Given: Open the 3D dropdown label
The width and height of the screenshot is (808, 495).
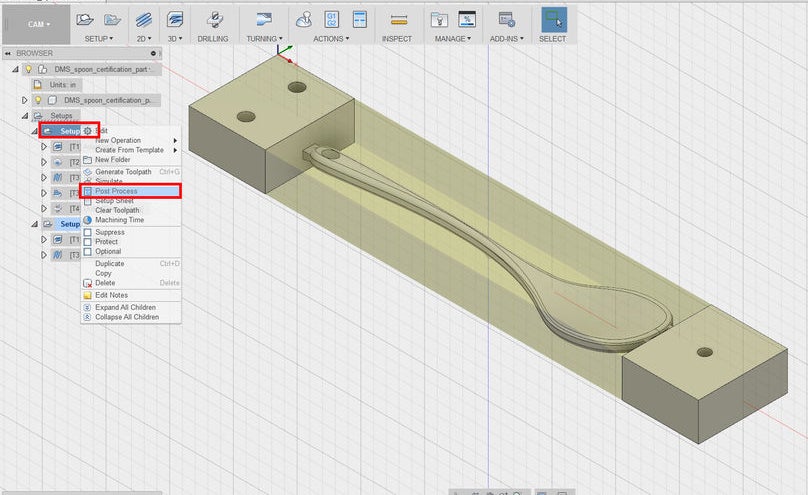Looking at the screenshot, I should 175,39.
